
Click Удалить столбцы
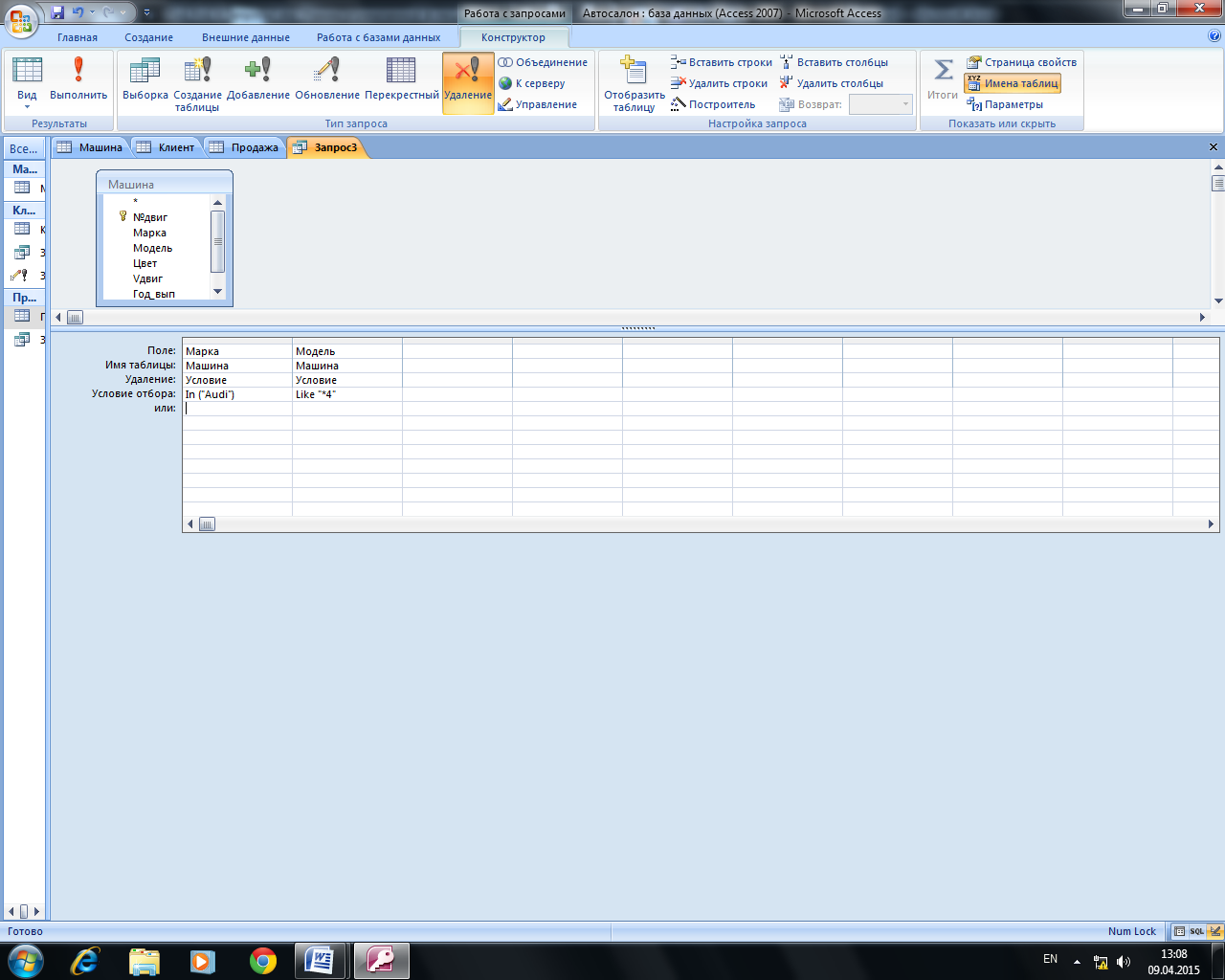(832, 83)
